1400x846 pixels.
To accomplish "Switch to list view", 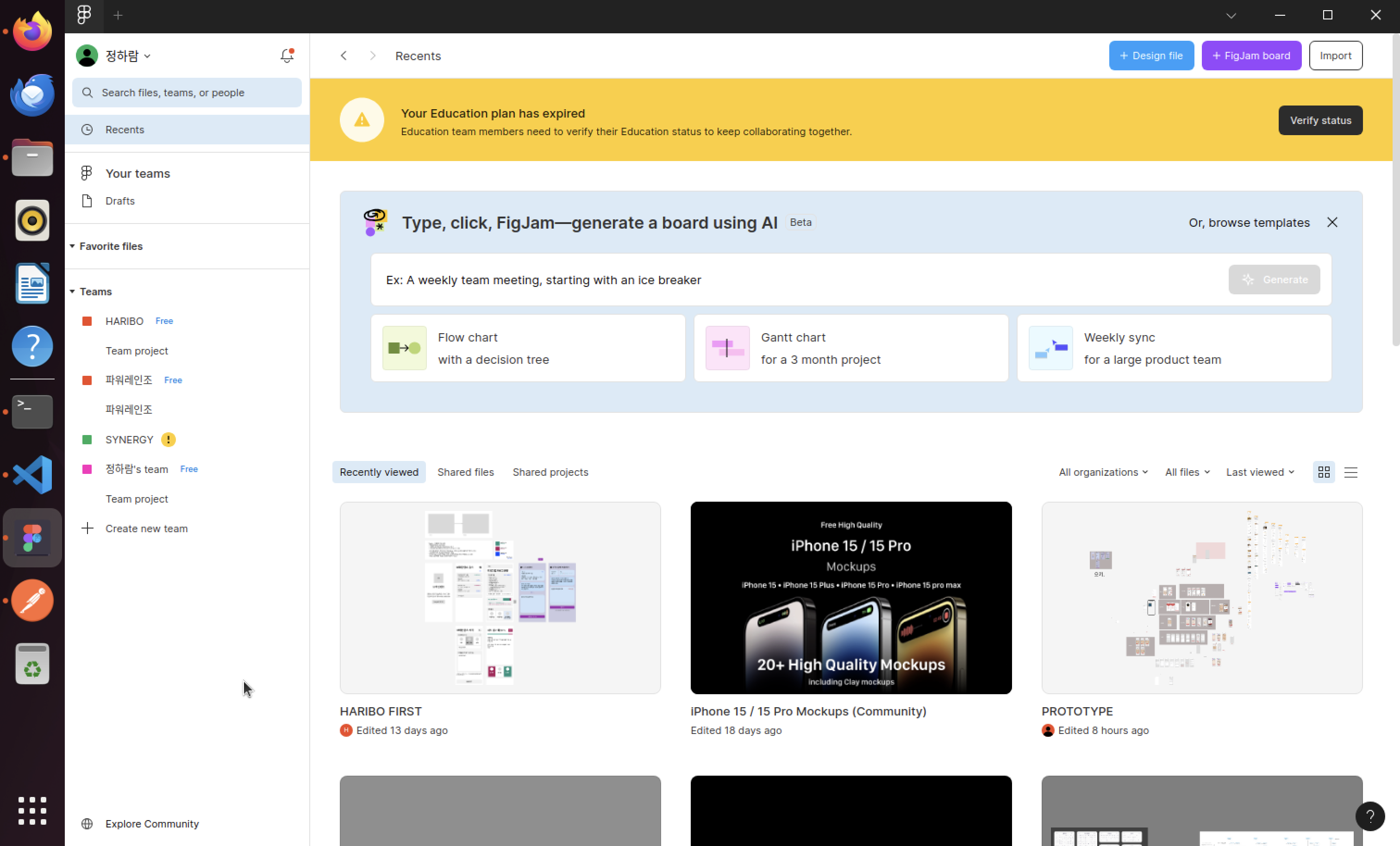I will click(1351, 472).
